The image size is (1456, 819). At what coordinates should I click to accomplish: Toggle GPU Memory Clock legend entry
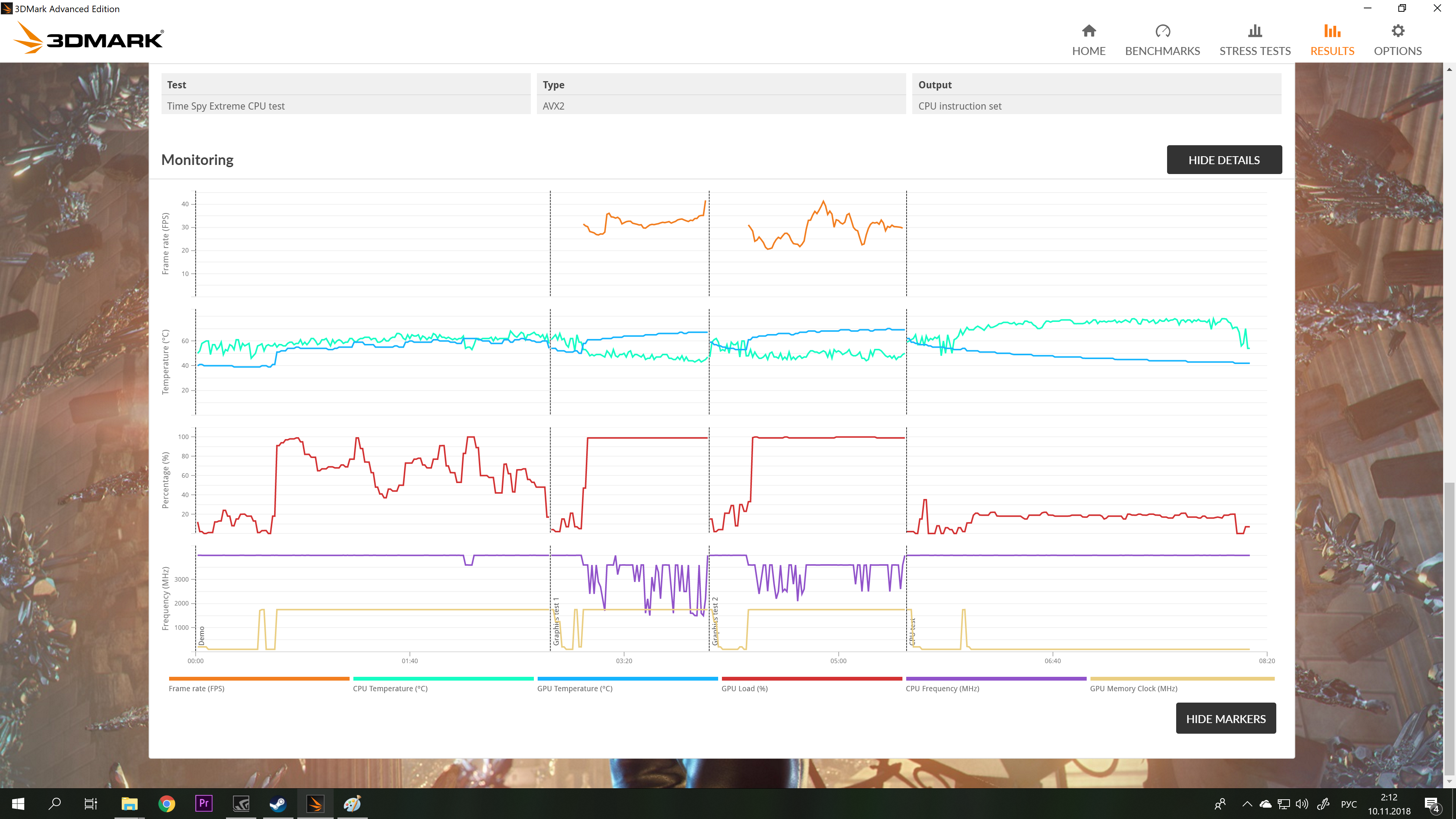(1133, 689)
